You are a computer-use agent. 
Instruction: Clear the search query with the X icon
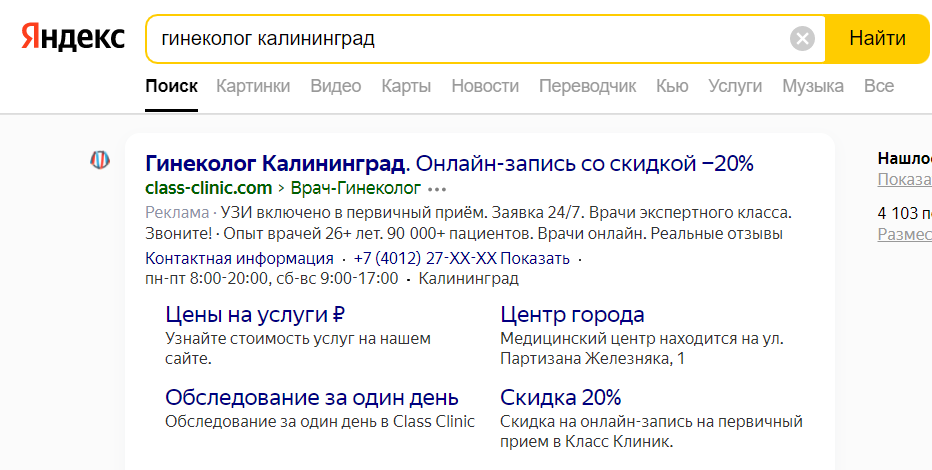(802, 39)
